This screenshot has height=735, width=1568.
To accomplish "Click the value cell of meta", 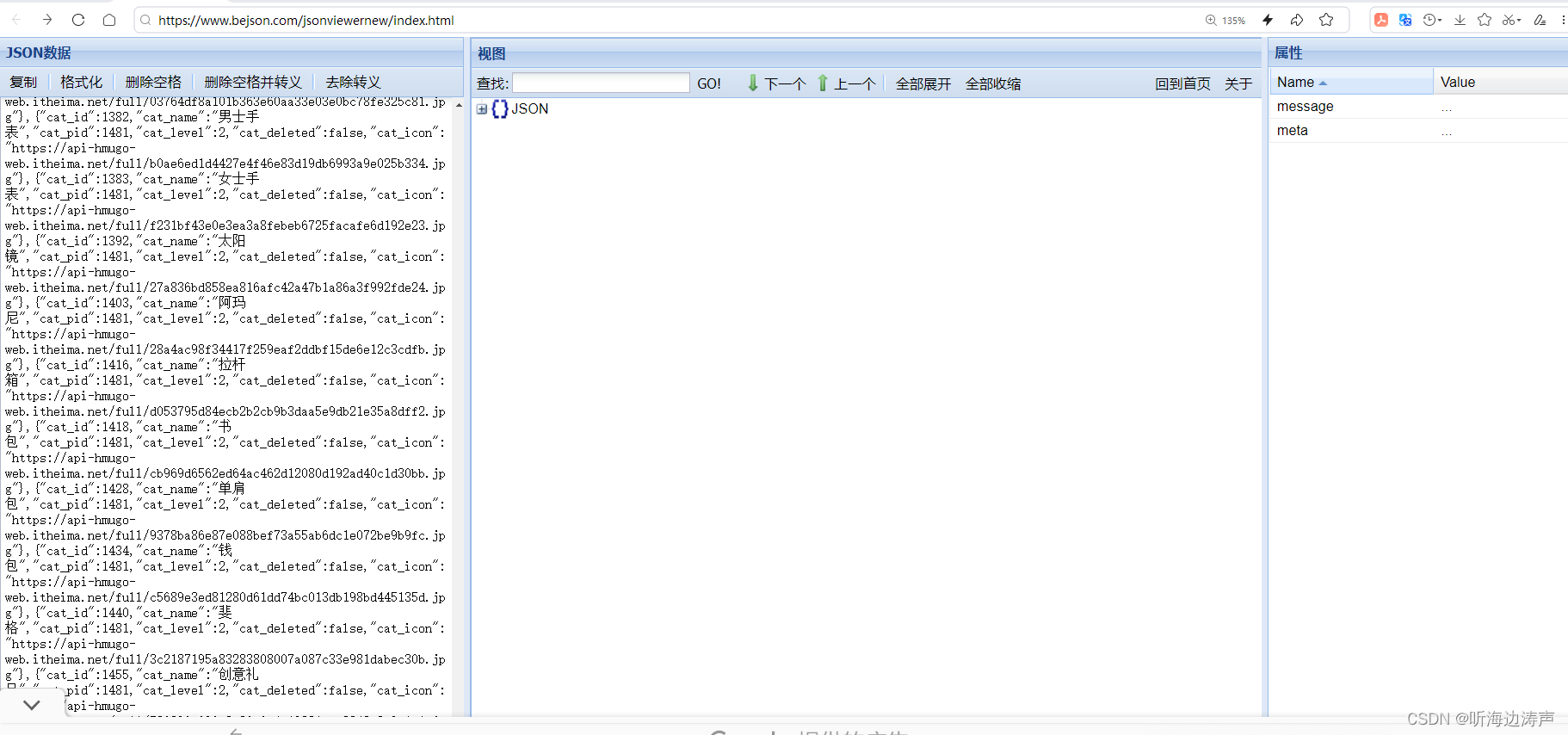I will click(1501, 131).
